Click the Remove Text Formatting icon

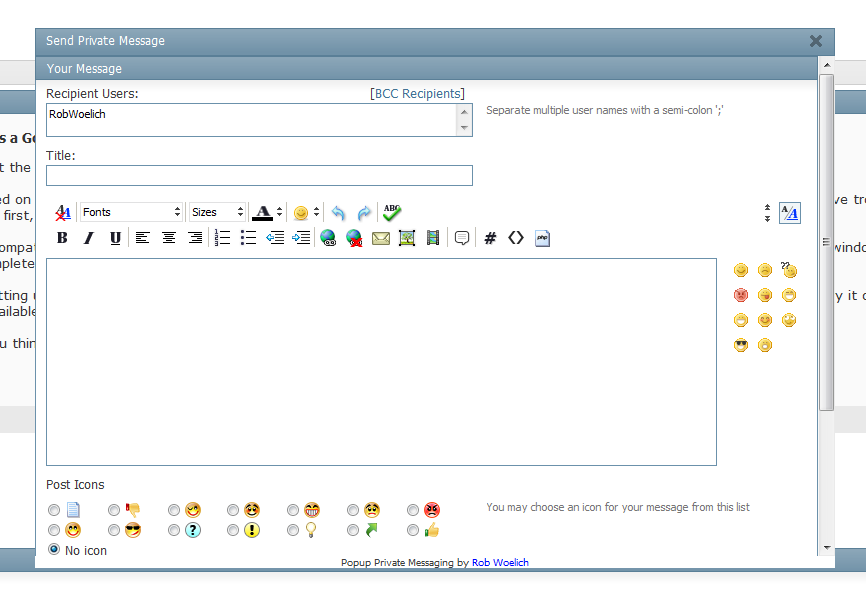click(62, 212)
